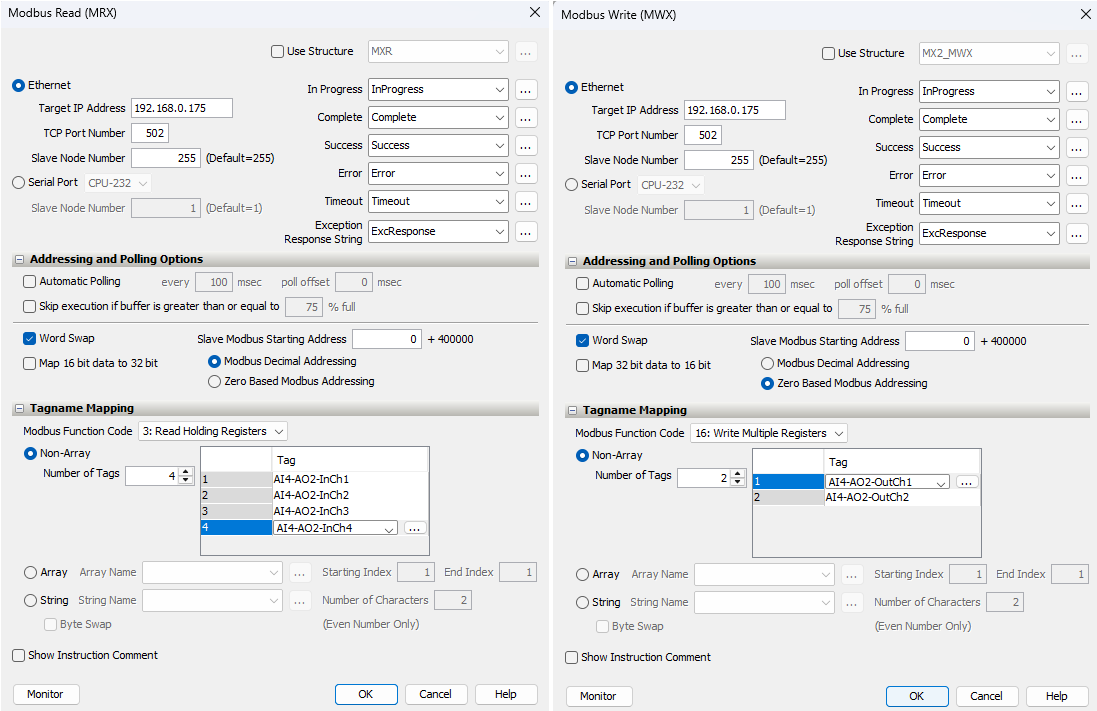Click the Monitor button in Modbus Write
The image size is (1097, 711).
coord(598,696)
